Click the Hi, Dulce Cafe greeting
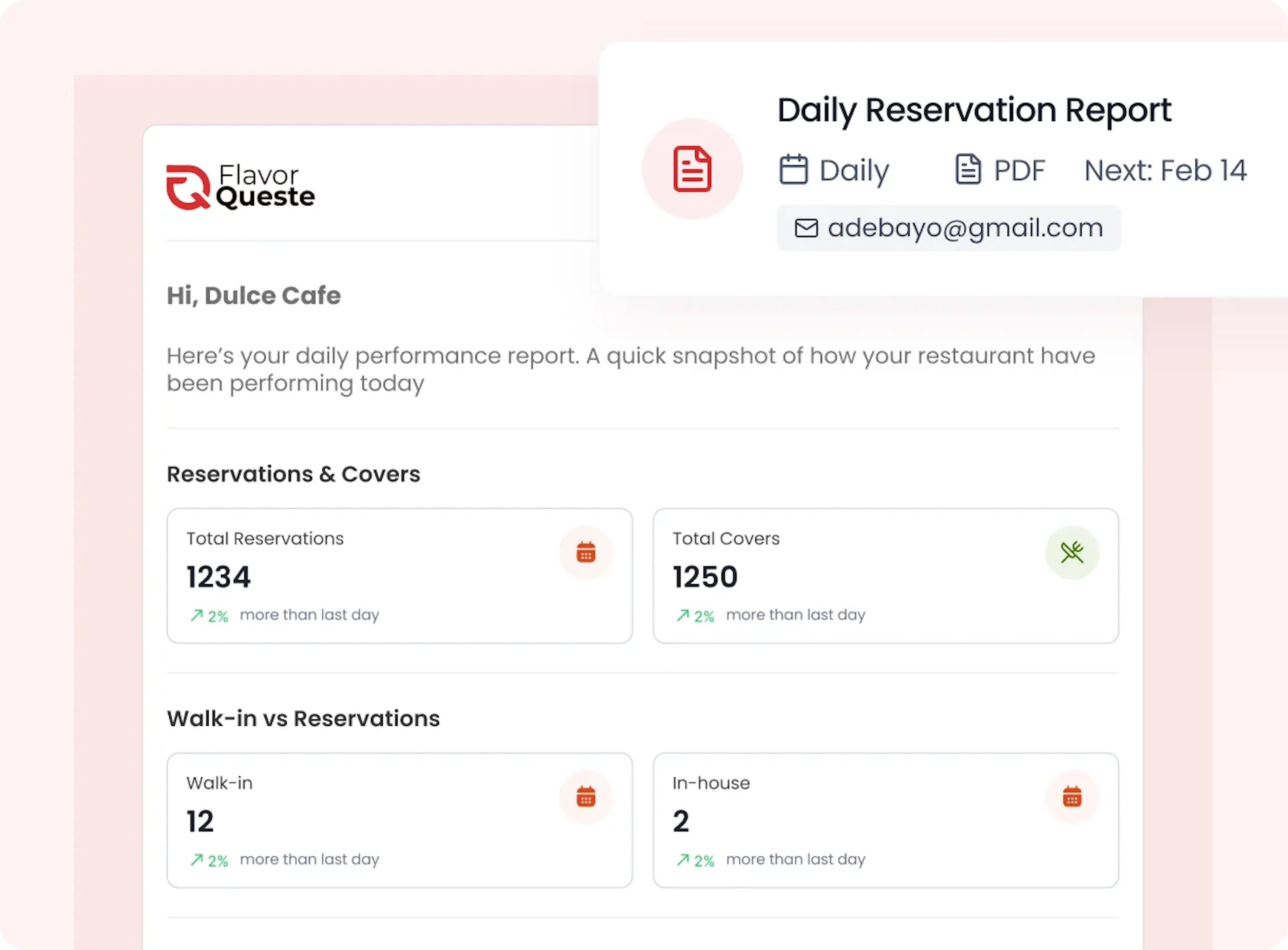Screen dimensions: 1288x950 pos(254,295)
